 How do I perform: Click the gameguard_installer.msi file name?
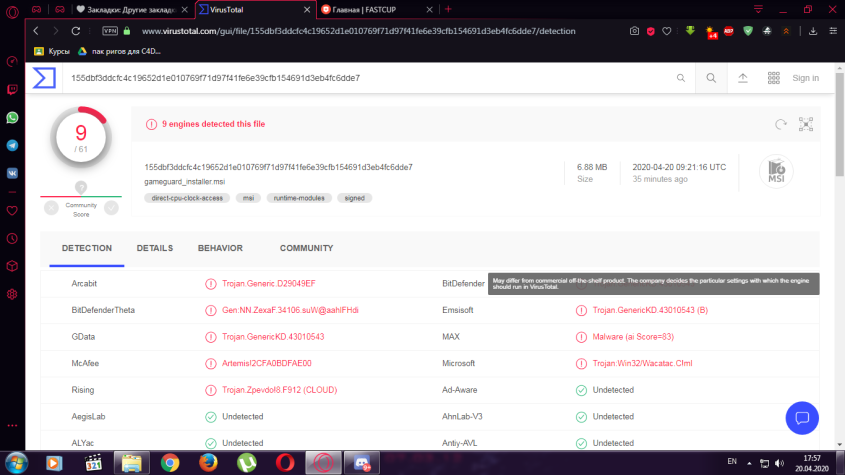tap(185, 182)
